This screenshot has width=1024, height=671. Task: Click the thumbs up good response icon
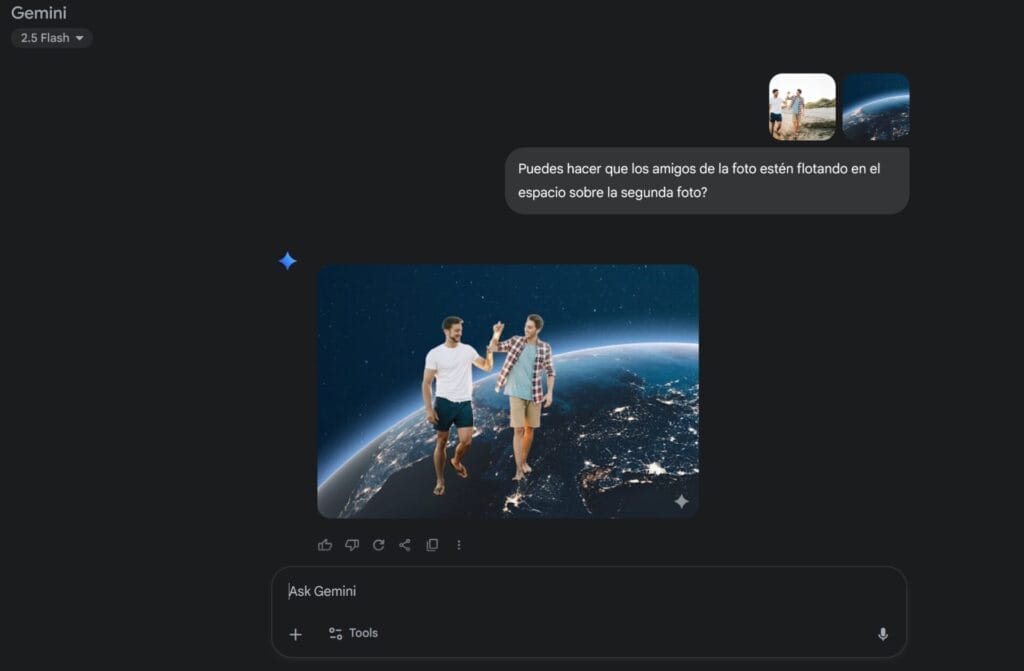pyautogui.click(x=325, y=545)
